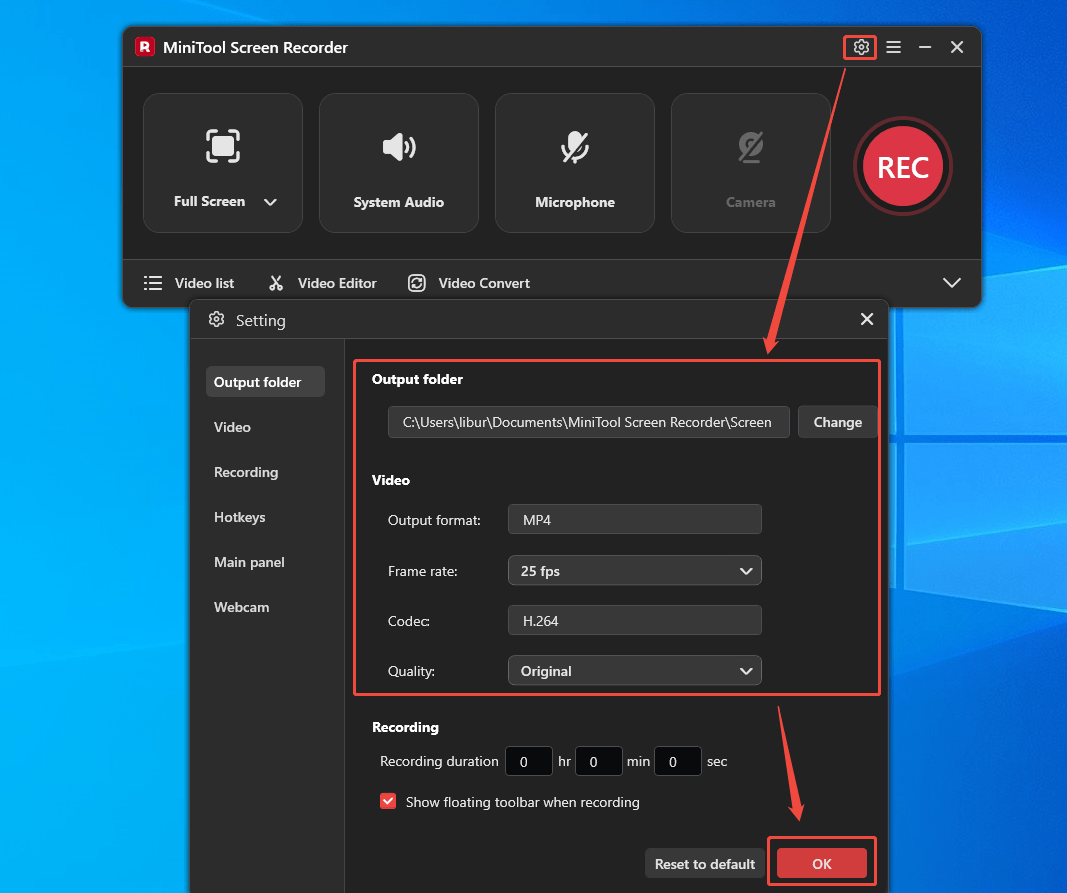
Task: Select the Webcam settings section
Action: pyautogui.click(x=241, y=607)
